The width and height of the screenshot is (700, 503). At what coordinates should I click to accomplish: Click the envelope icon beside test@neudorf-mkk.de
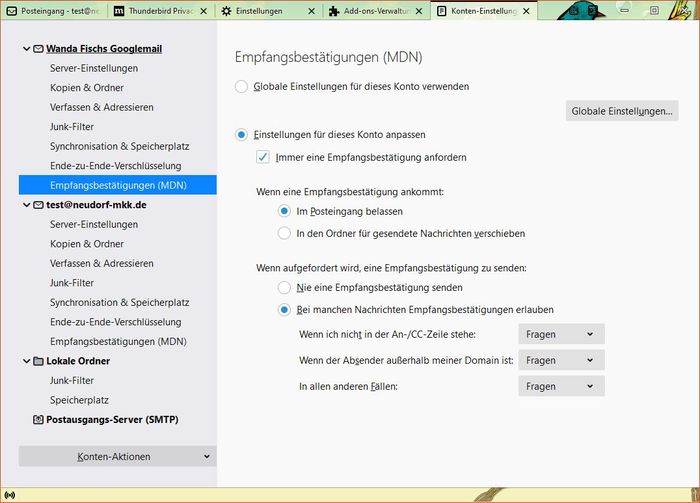pos(38,205)
